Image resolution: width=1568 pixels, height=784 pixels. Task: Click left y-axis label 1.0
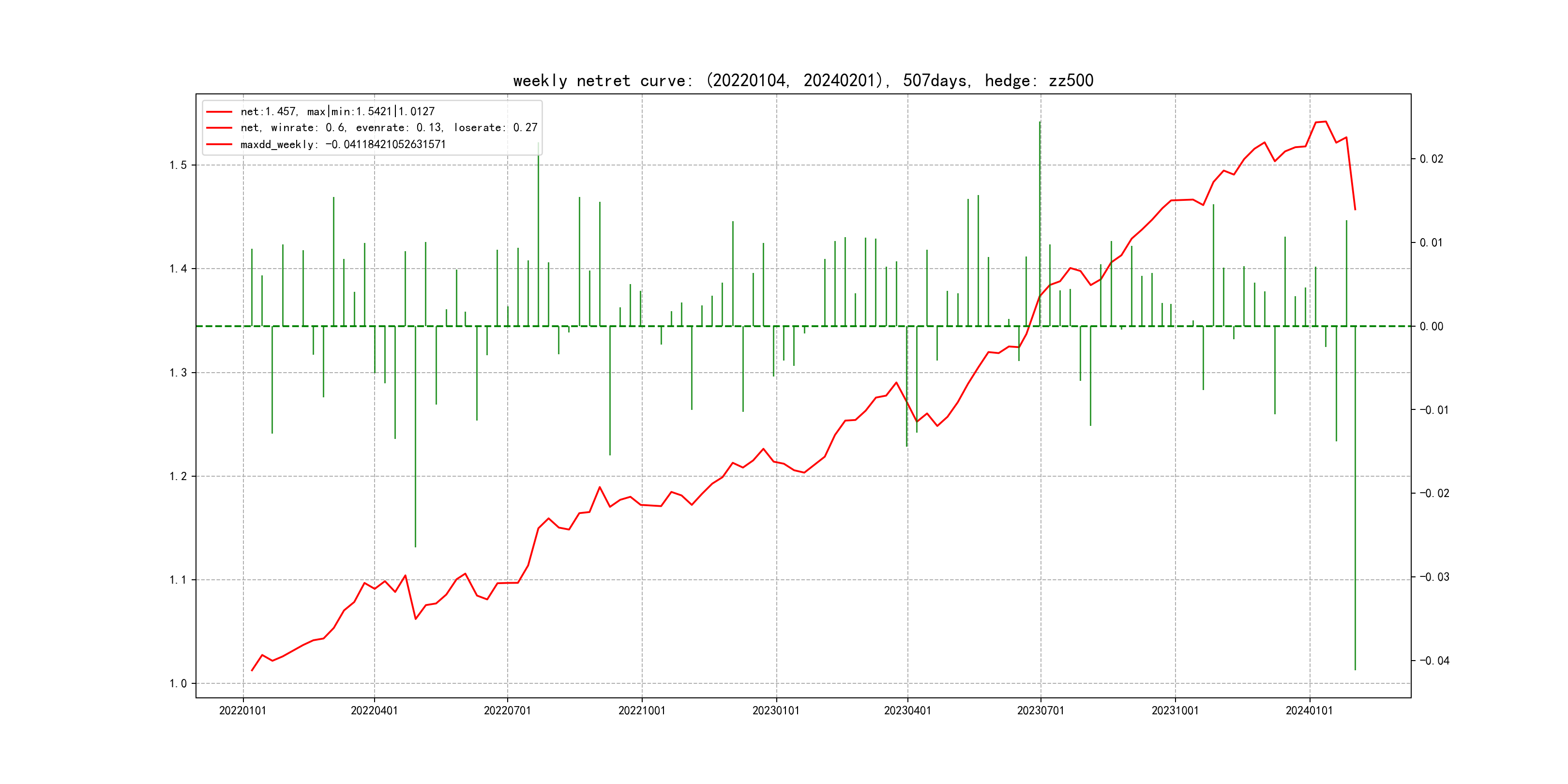pos(179,683)
